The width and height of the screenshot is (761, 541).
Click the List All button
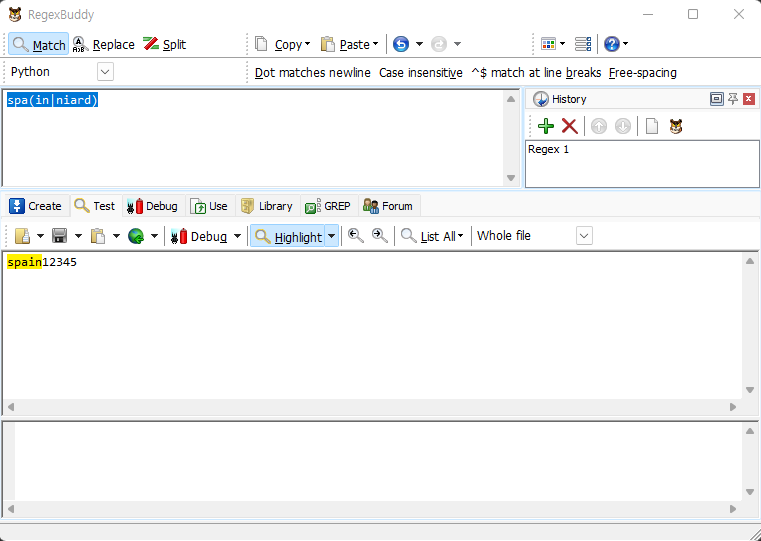coord(428,236)
